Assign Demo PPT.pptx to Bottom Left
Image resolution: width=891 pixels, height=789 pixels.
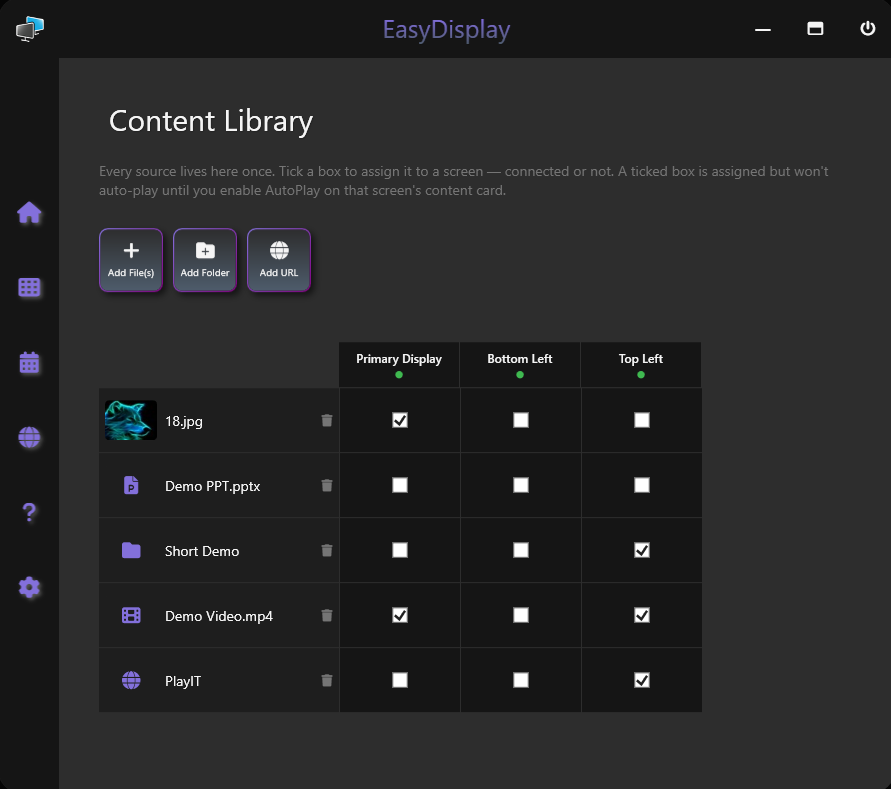point(521,485)
